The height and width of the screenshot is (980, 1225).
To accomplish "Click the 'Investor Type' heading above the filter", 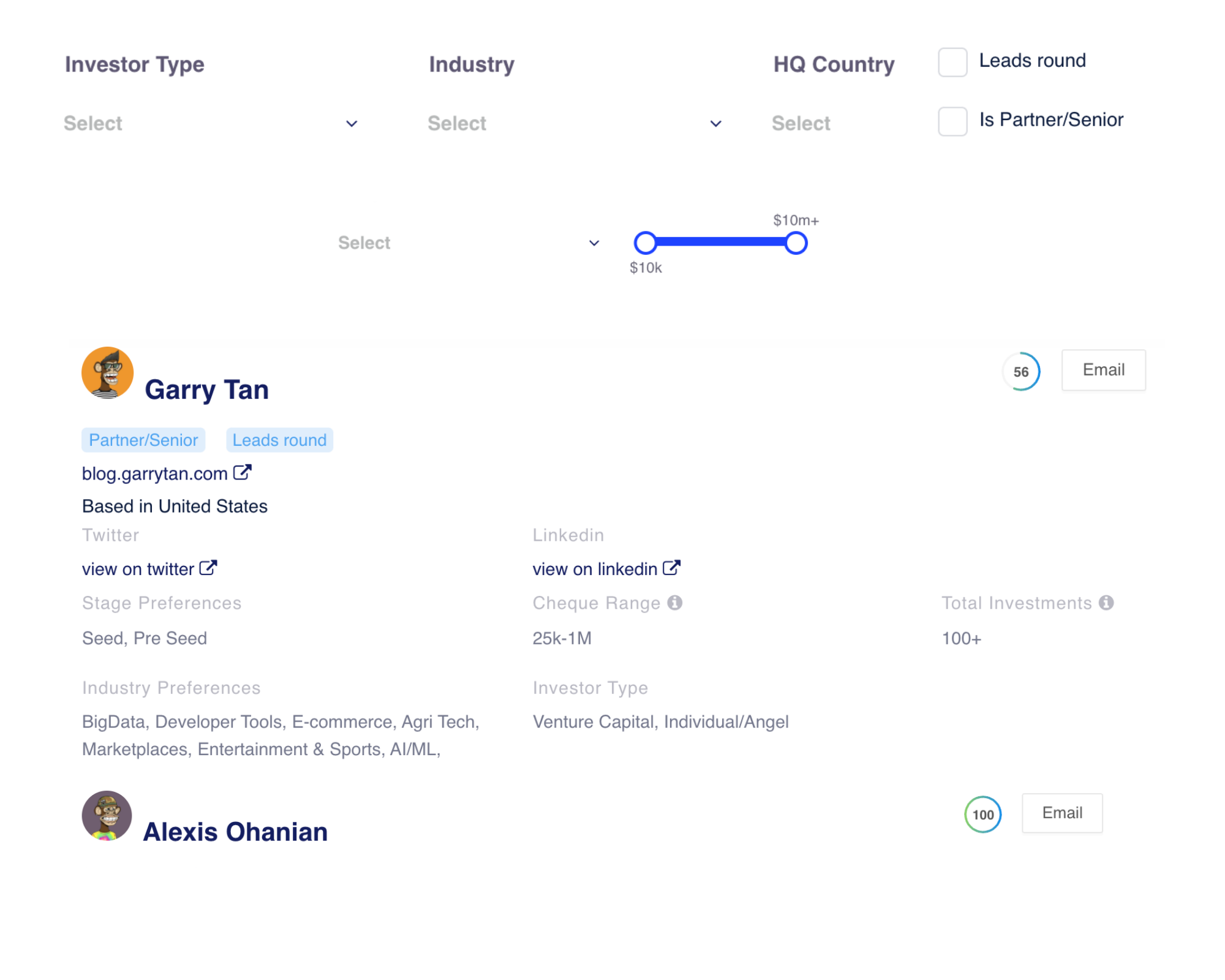I will click(135, 64).
